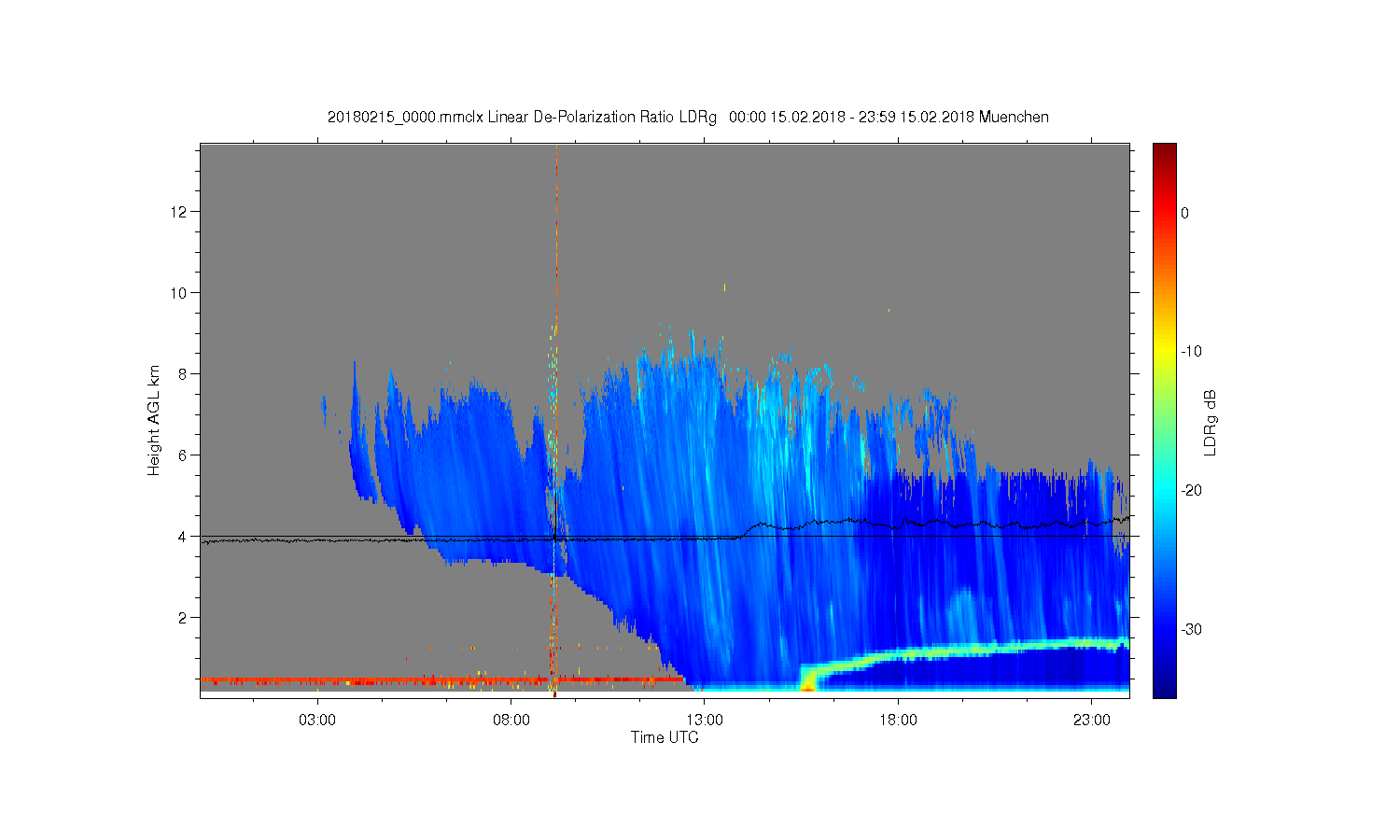Click the colorbar label '-10'
The width and height of the screenshot is (1400, 840).
coord(1191,352)
